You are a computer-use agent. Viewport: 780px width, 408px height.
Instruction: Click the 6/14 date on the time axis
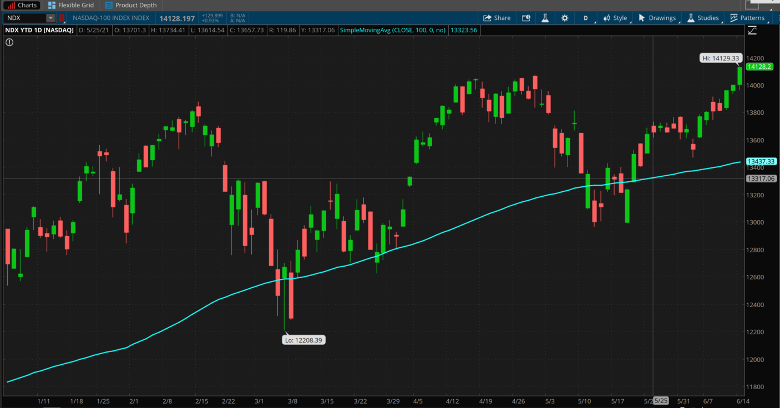tap(743, 401)
